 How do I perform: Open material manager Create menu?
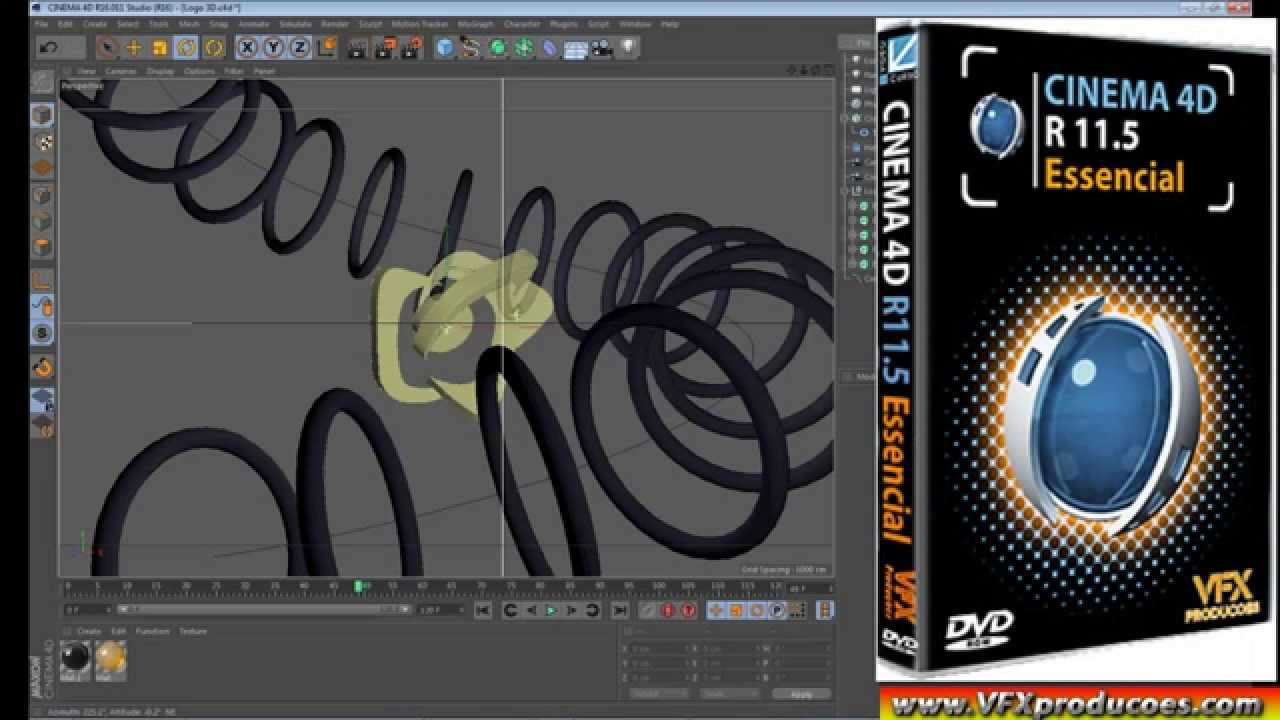[x=89, y=631]
